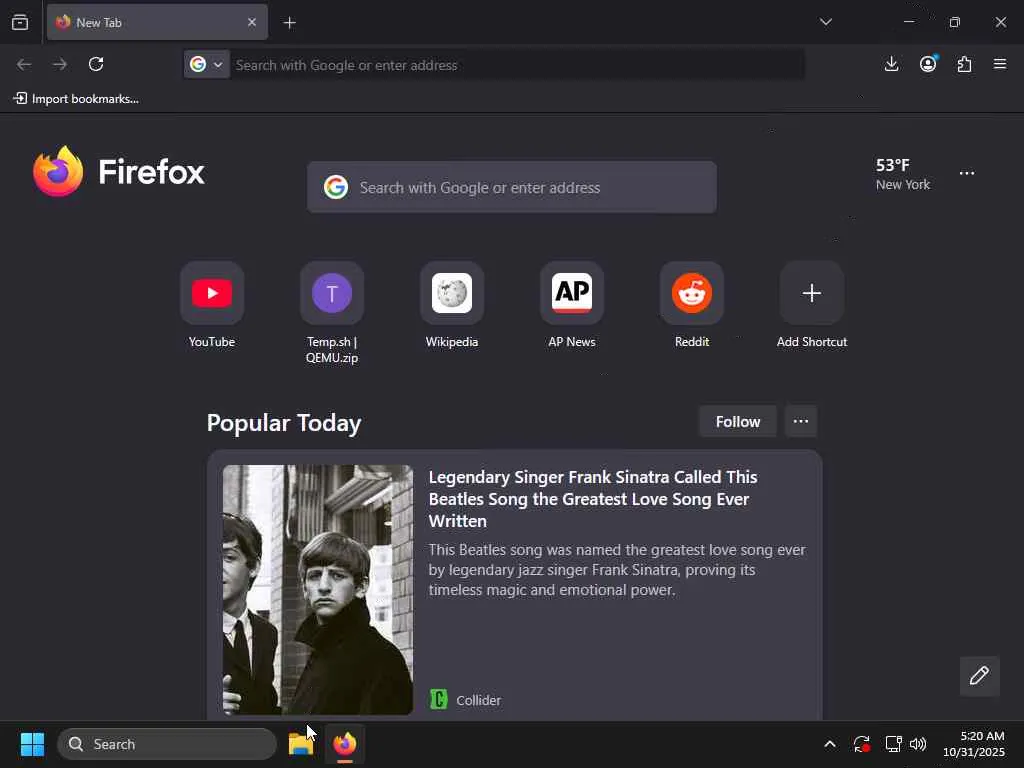The height and width of the screenshot is (768, 1024).
Task: Open weather widget options menu
Action: click(967, 173)
